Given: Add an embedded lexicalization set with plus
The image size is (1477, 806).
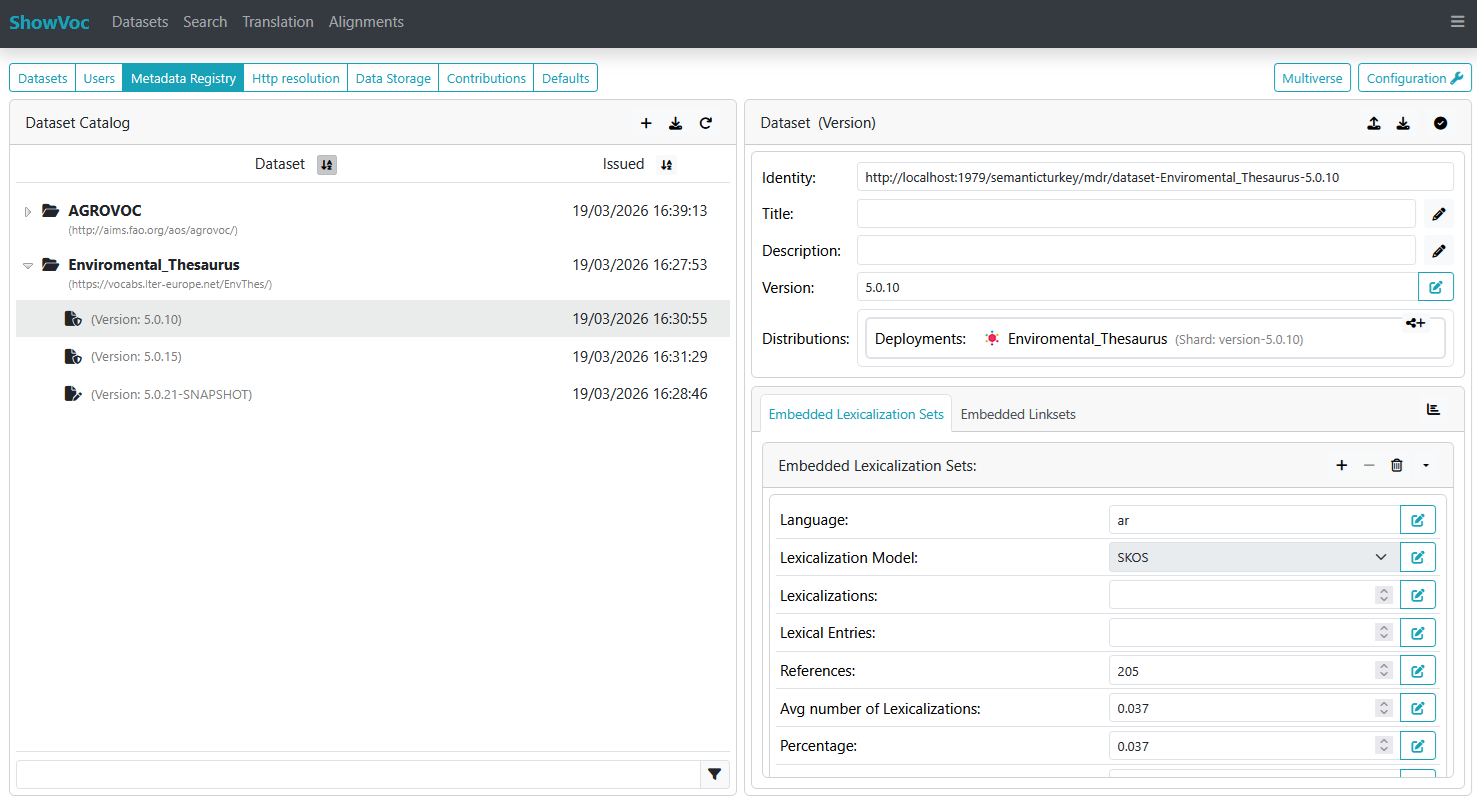Looking at the screenshot, I should pyautogui.click(x=1342, y=465).
